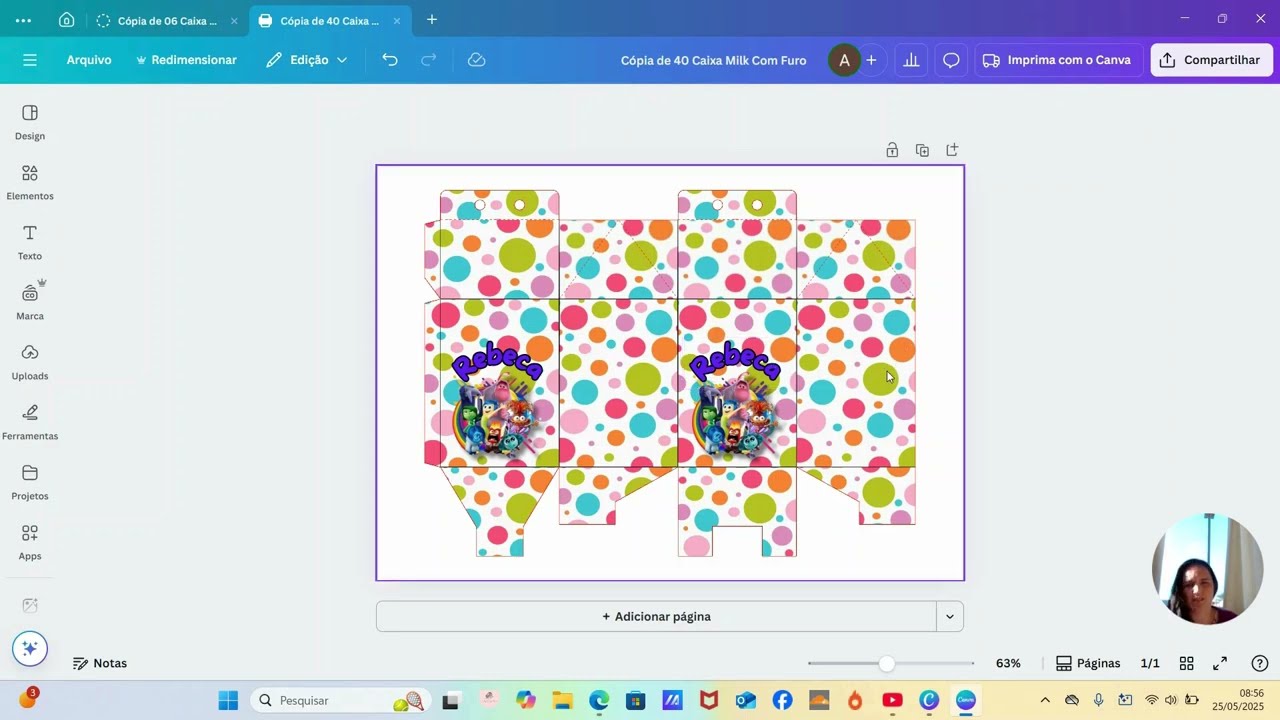The height and width of the screenshot is (720, 1280).
Task: Undo the last action
Action: click(390, 60)
